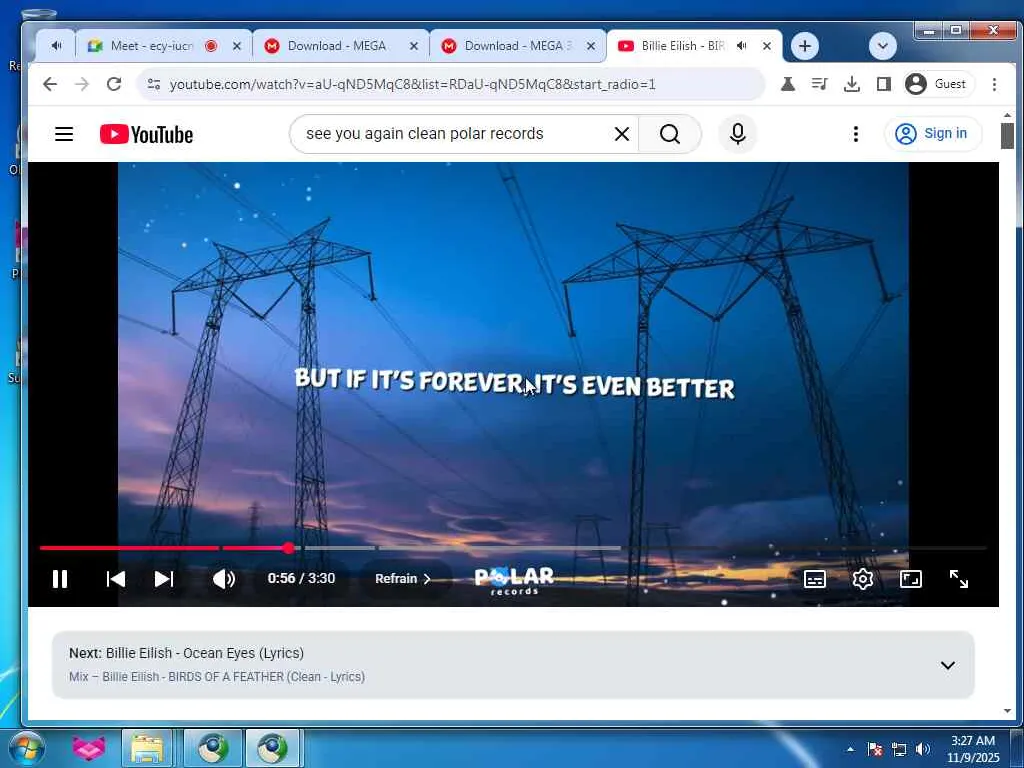
Task: Switch to the first Download - MEGA tab
Action: (x=336, y=46)
